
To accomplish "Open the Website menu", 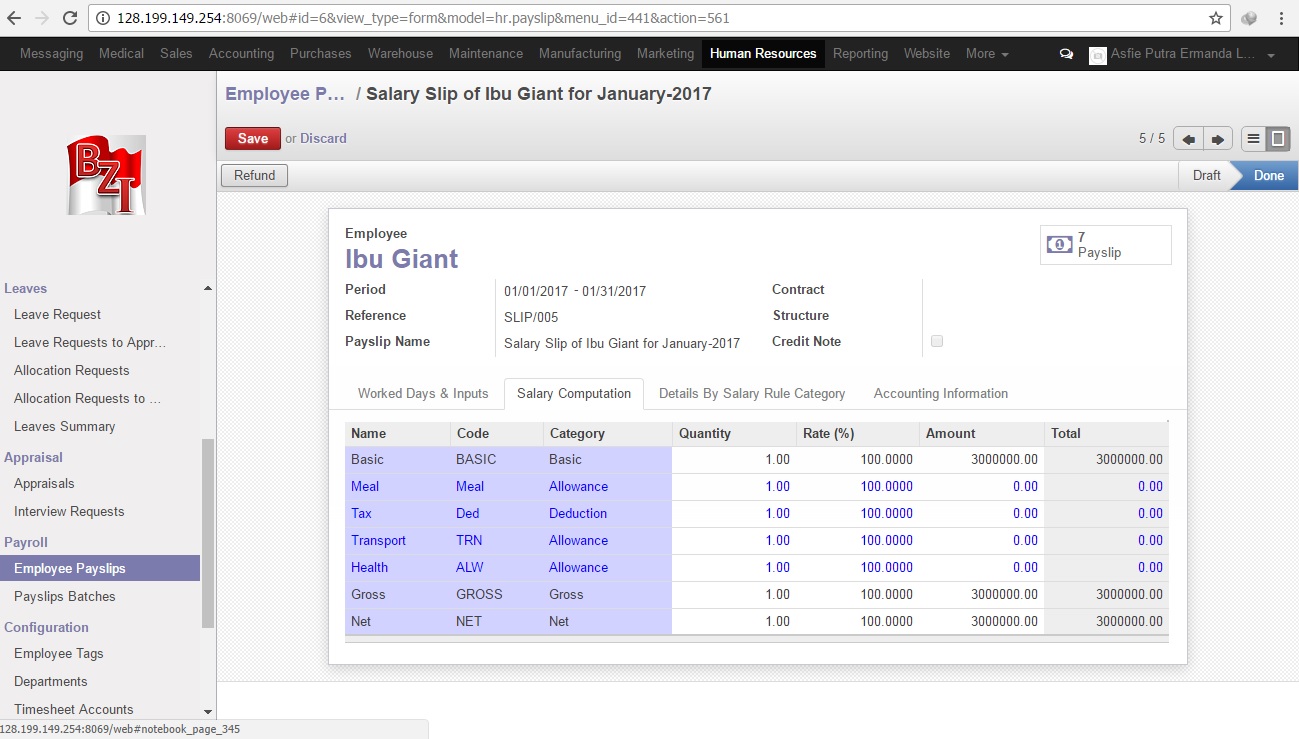I will (x=927, y=54).
